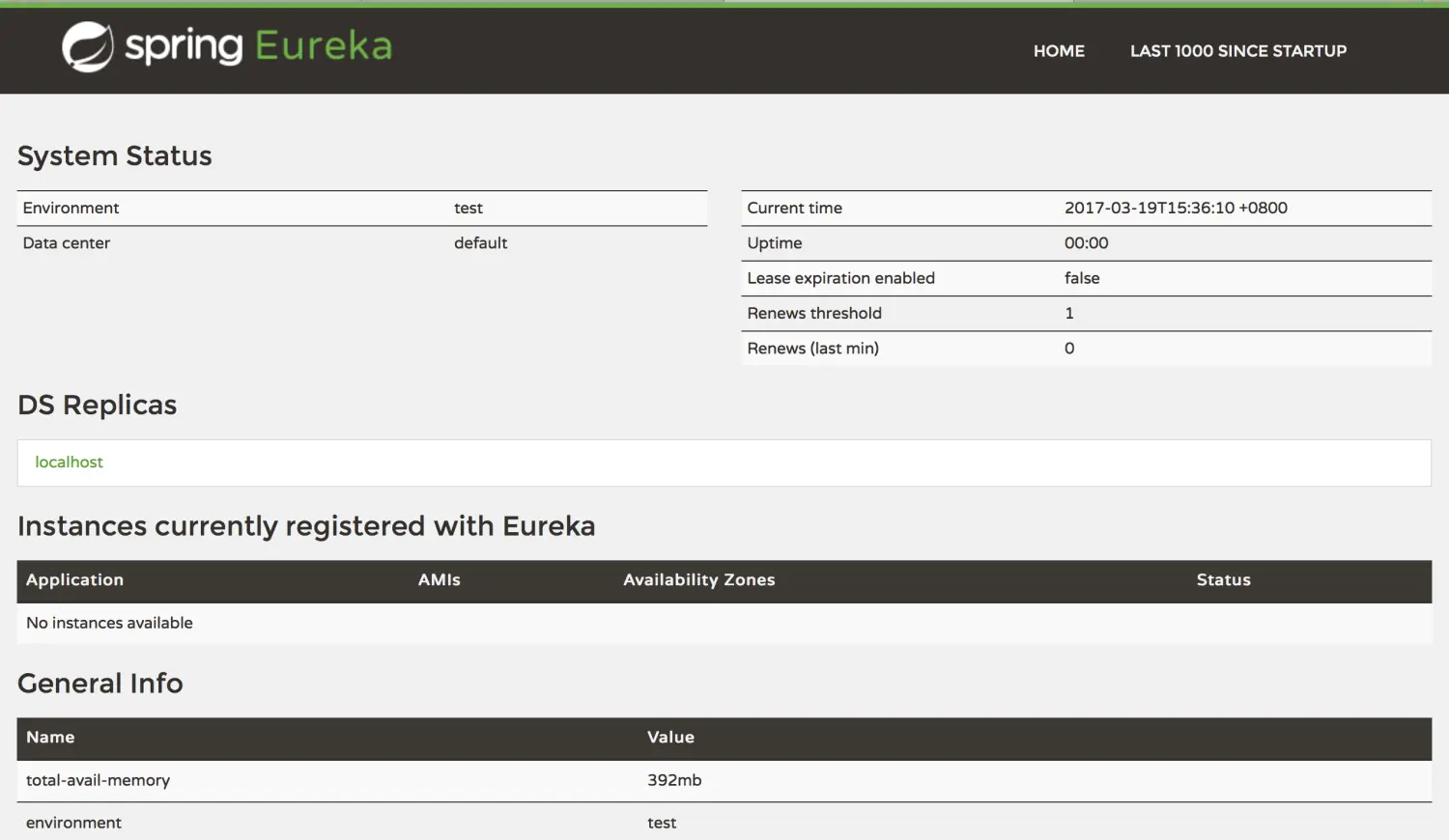Click the AMIs column header
The height and width of the screenshot is (840, 1449).
pyautogui.click(x=439, y=580)
